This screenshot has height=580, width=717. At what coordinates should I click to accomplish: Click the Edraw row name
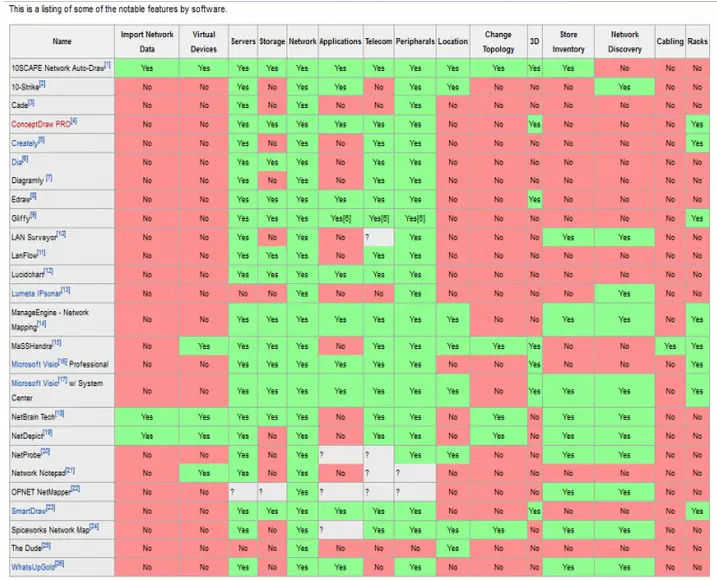[x=21, y=200]
